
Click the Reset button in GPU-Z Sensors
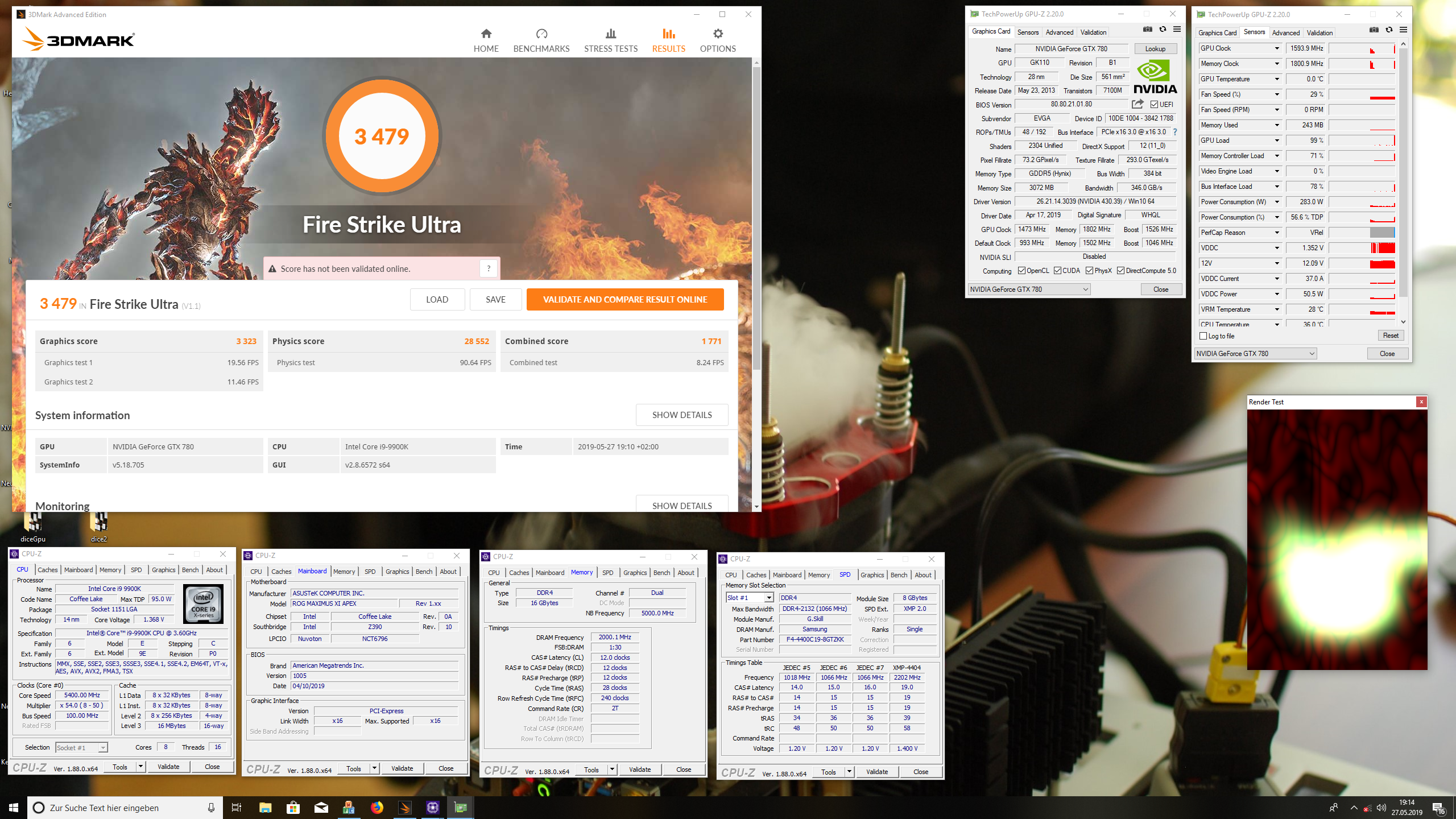[1391, 336]
